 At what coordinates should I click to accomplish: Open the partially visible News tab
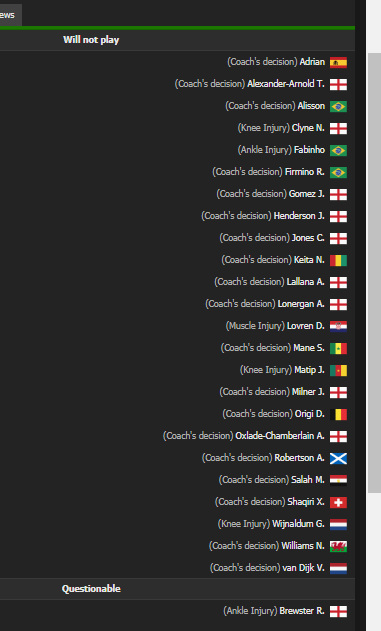click(x=10, y=15)
